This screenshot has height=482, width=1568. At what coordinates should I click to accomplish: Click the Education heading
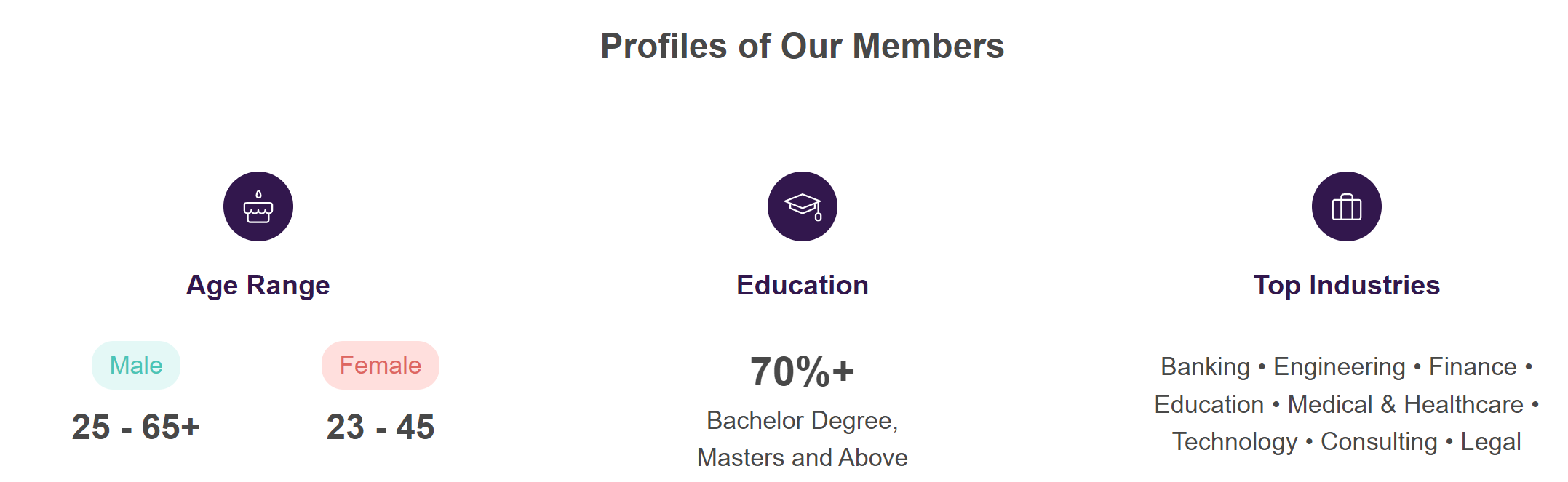point(803,285)
